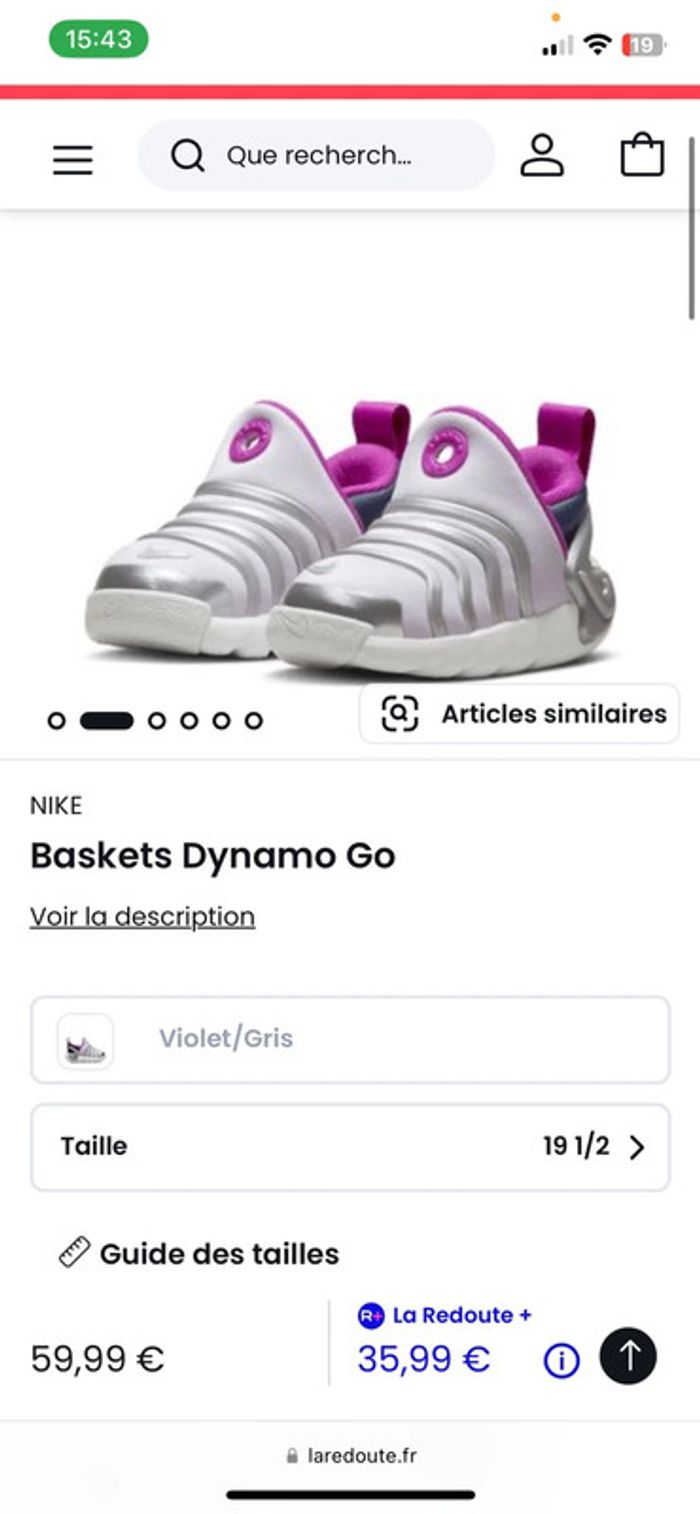Select the first image carousel dot
700x1514 pixels.
57,720
